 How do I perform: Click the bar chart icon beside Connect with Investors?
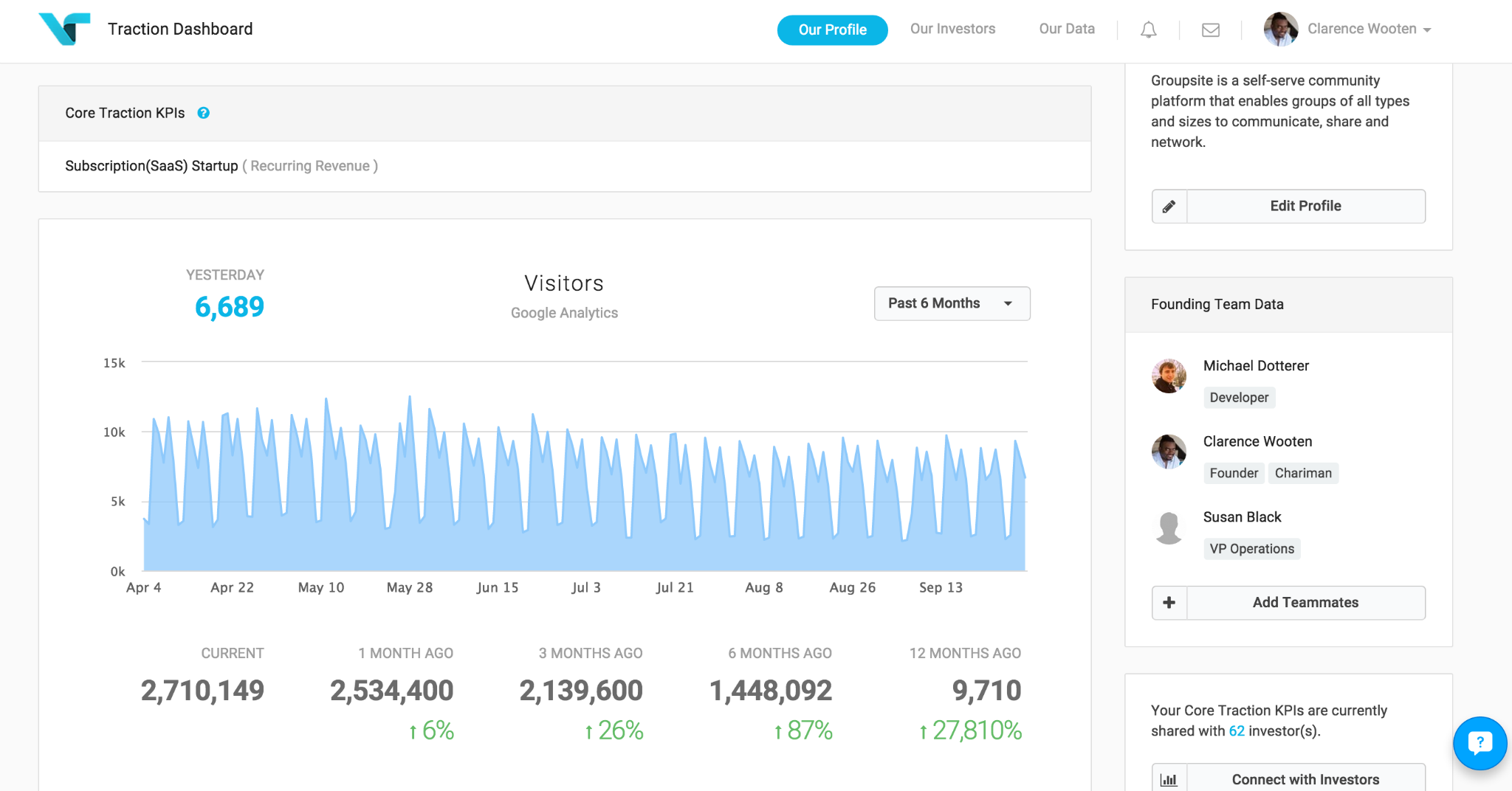1169,779
